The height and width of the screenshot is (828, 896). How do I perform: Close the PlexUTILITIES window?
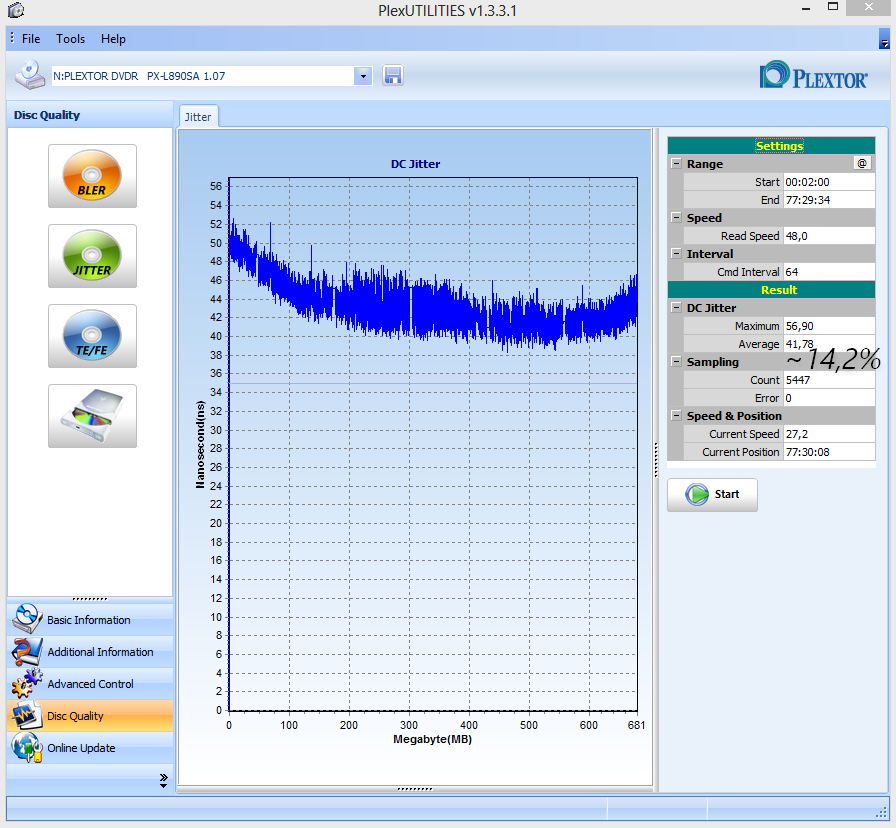pyautogui.click(x=869, y=7)
